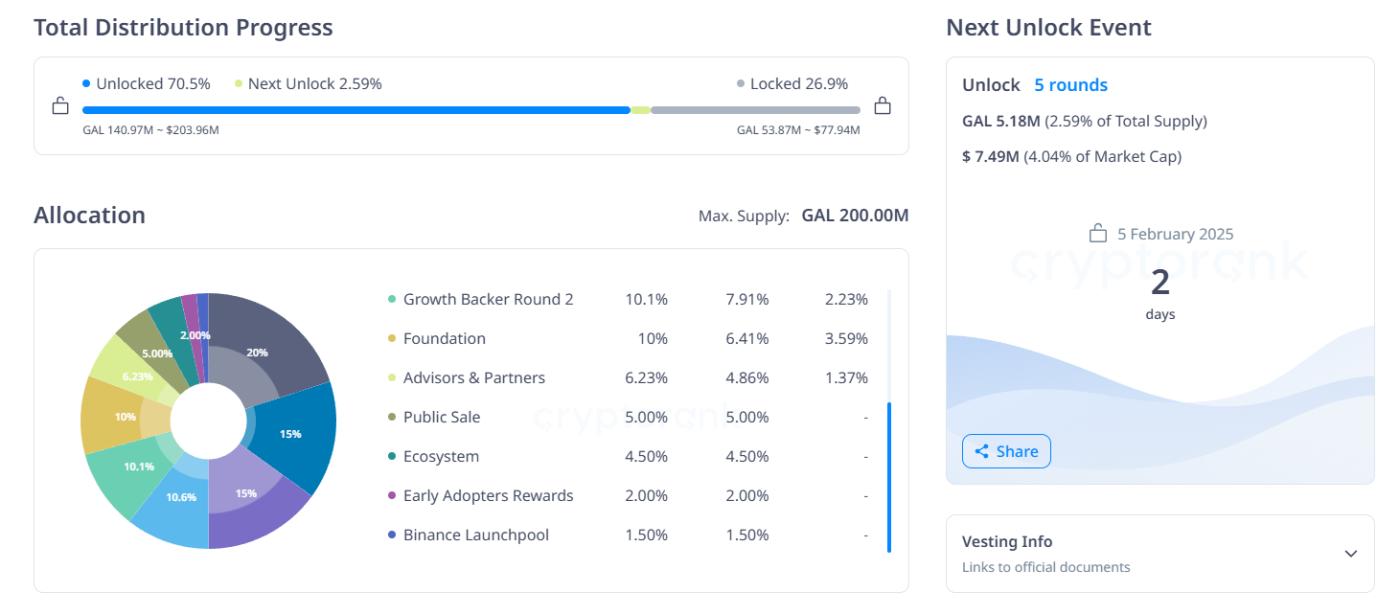
Task: Click the Foundation legend dot
Action: click(x=392, y=339)
